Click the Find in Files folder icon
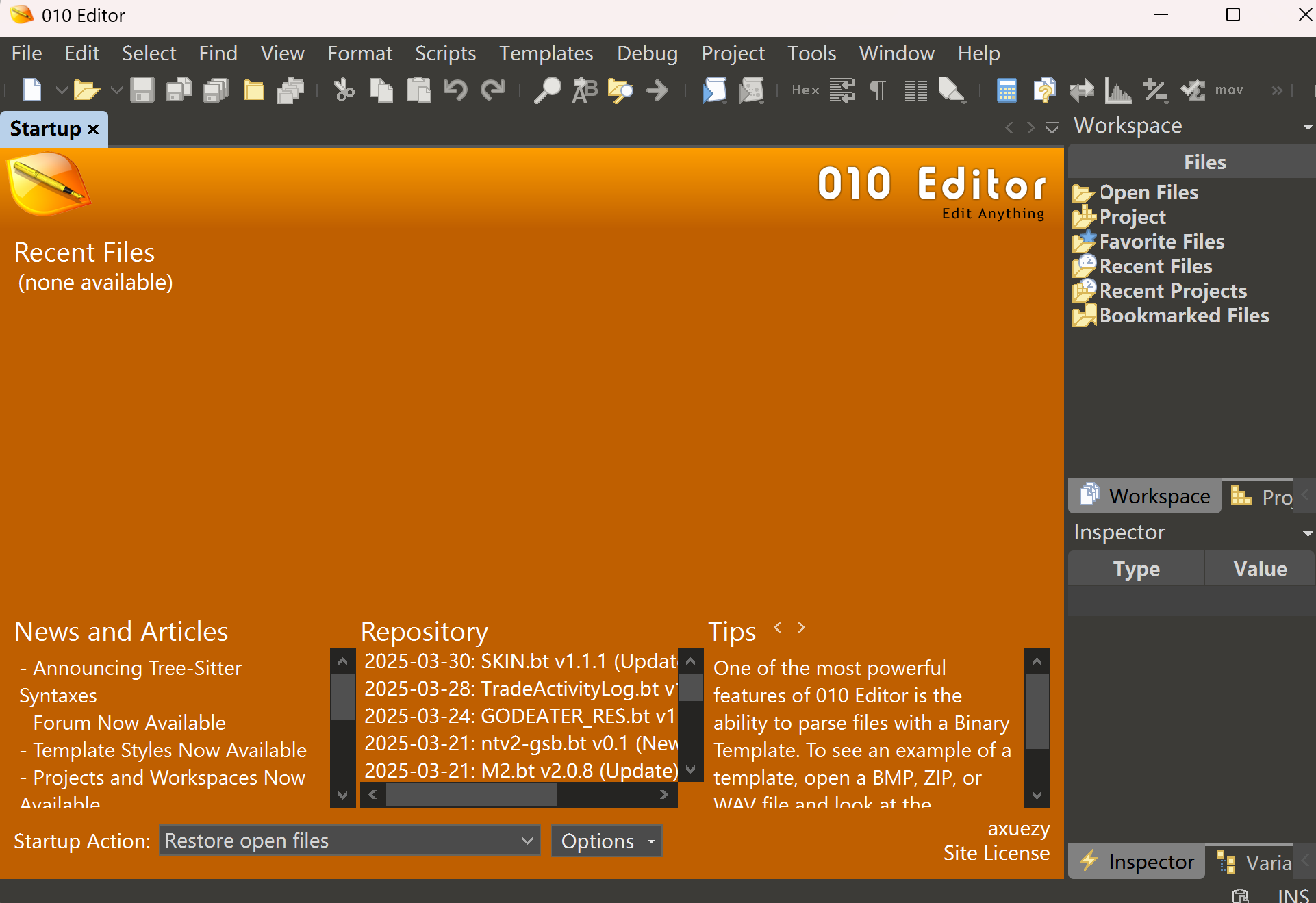This screenshot has width=1316, height=903. point(620,90)
